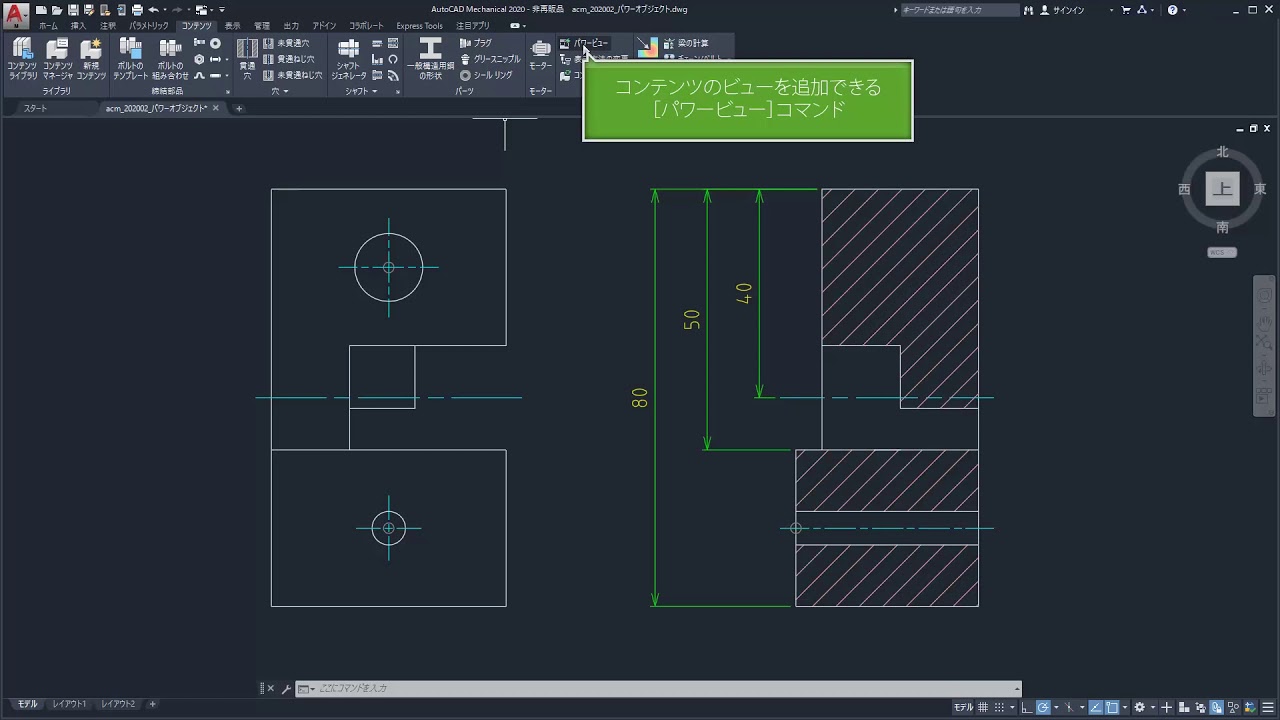This screenshot has height=720, width=1280.
Task: Click 上 on the ViewCube
Action: (1221, 188)
